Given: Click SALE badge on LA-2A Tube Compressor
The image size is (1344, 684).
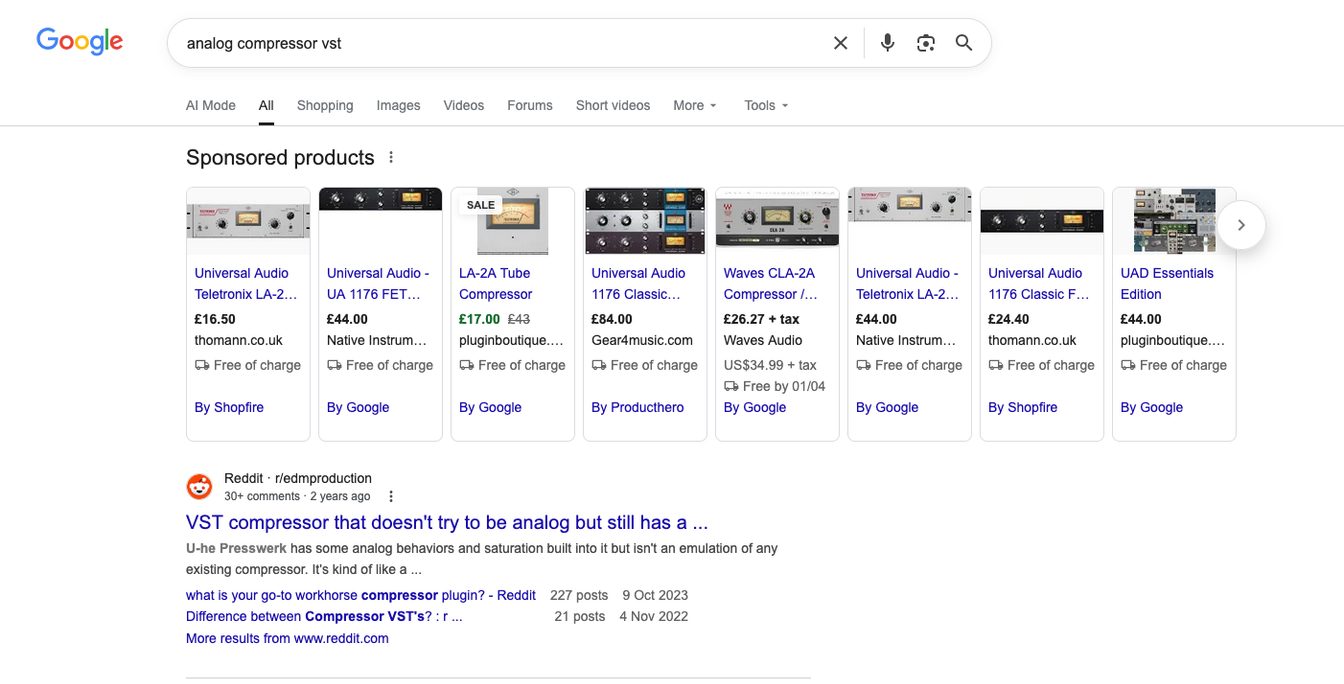Looking at the screenshot, I should (481, 204).
